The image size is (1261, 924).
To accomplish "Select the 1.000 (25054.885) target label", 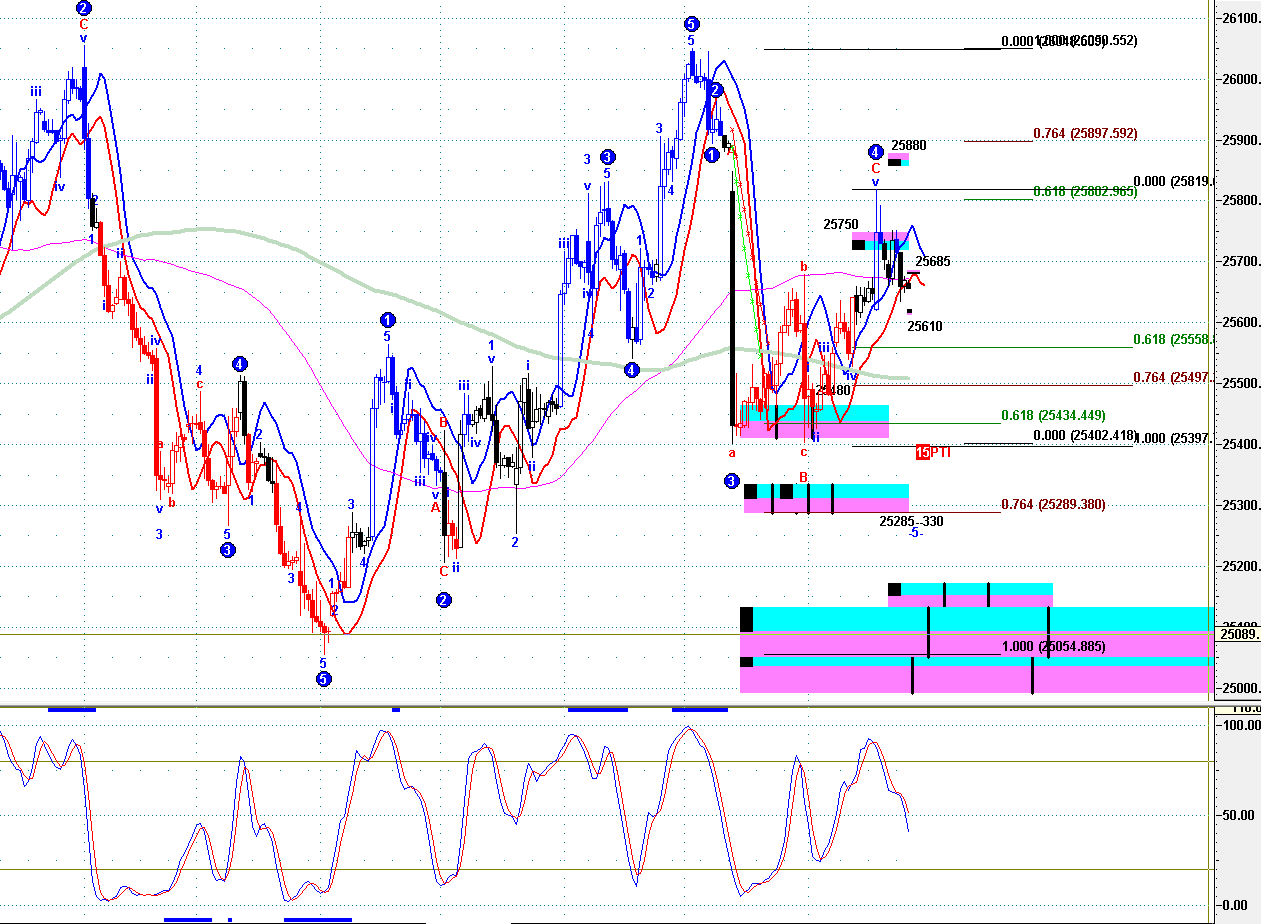I will (1053, 646).
